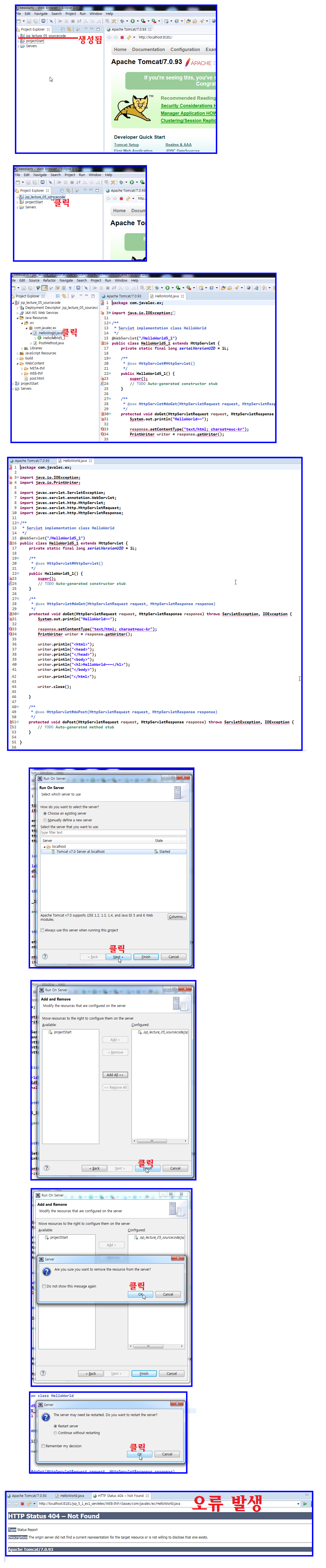Collapse the Java Resources tree node

tap(18, 318)
